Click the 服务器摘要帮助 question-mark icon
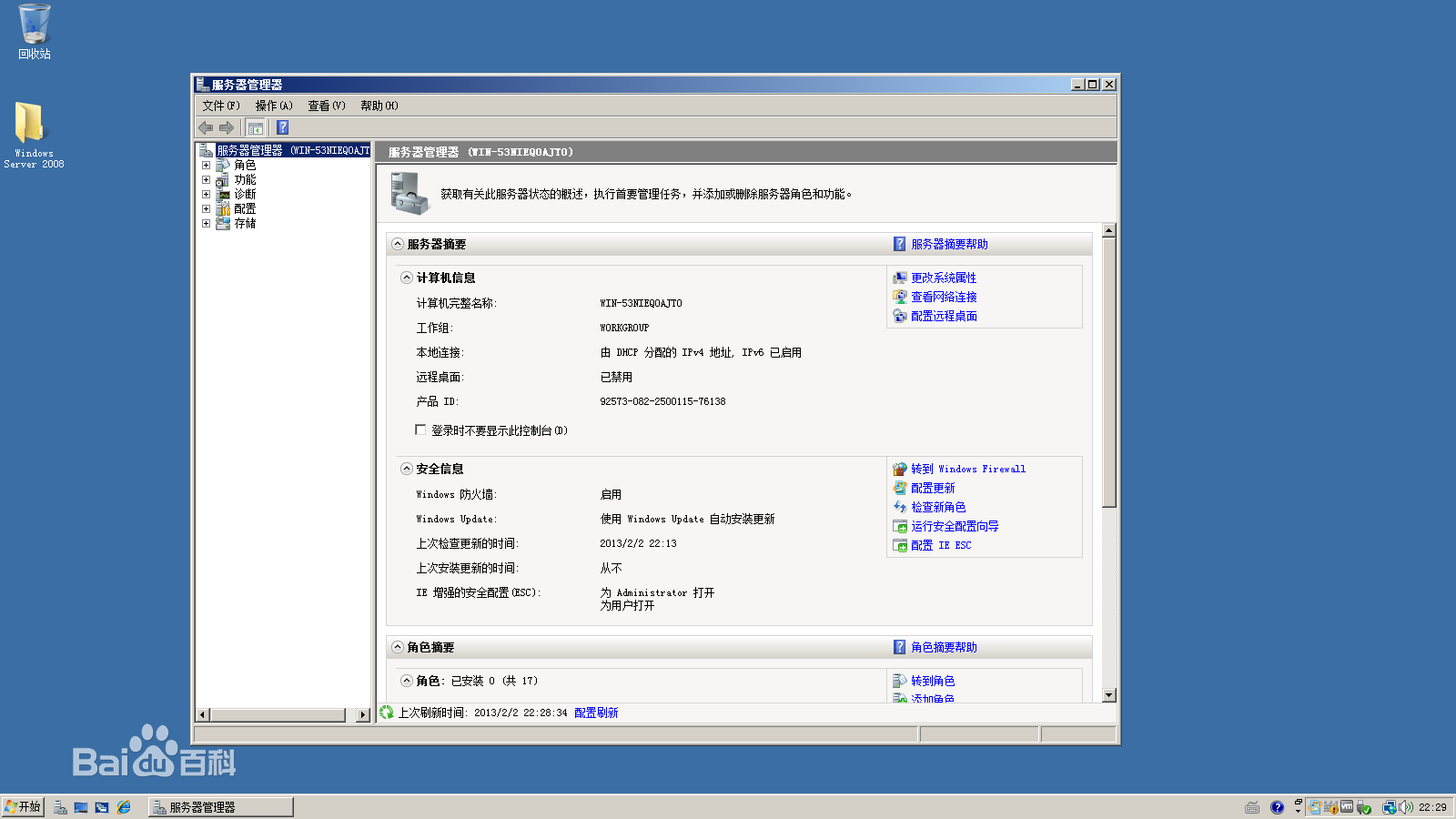1456x819 pixels. (x=900, y=244)
